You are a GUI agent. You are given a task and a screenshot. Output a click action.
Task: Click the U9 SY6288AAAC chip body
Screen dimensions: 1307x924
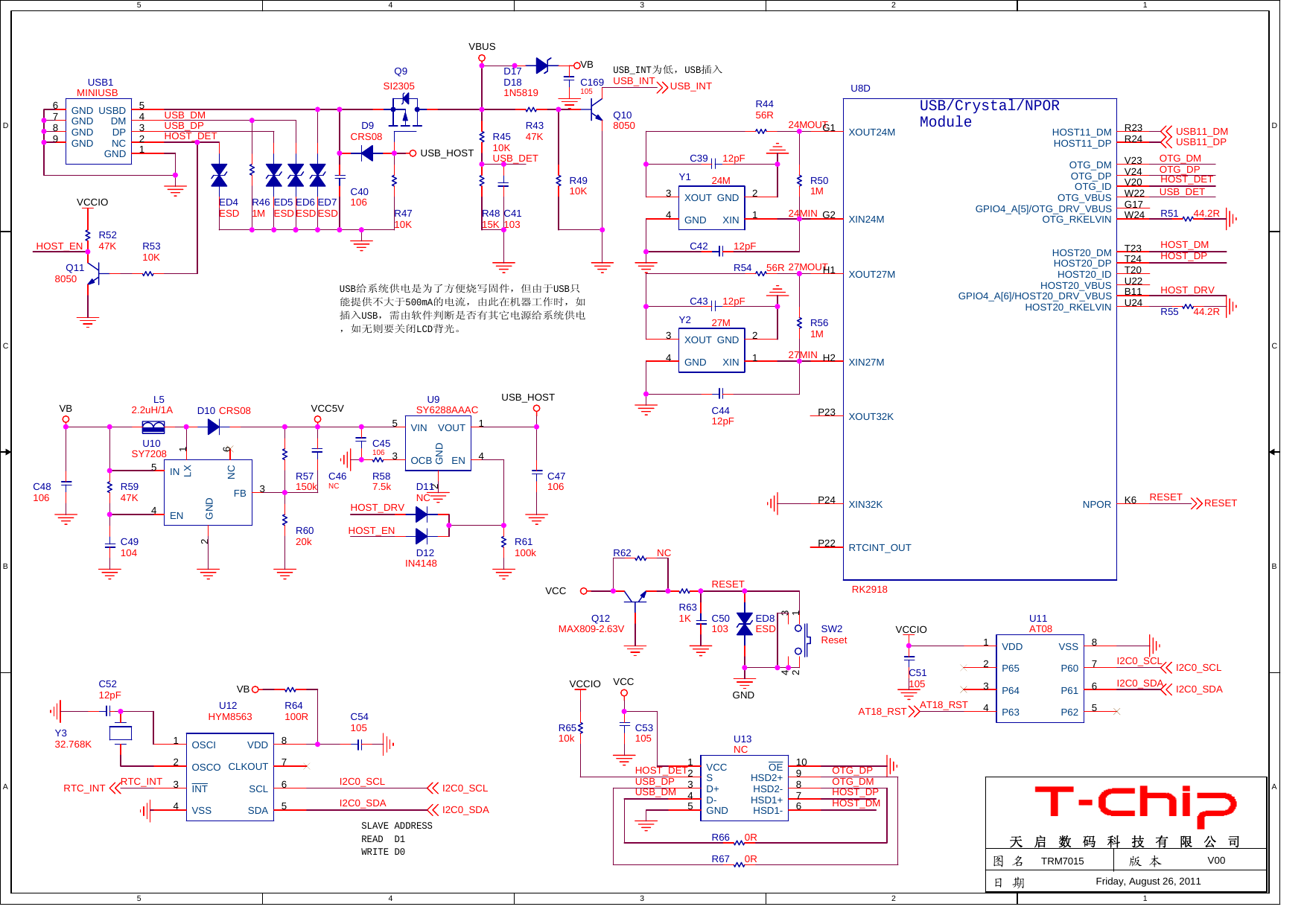coord(438,443)
